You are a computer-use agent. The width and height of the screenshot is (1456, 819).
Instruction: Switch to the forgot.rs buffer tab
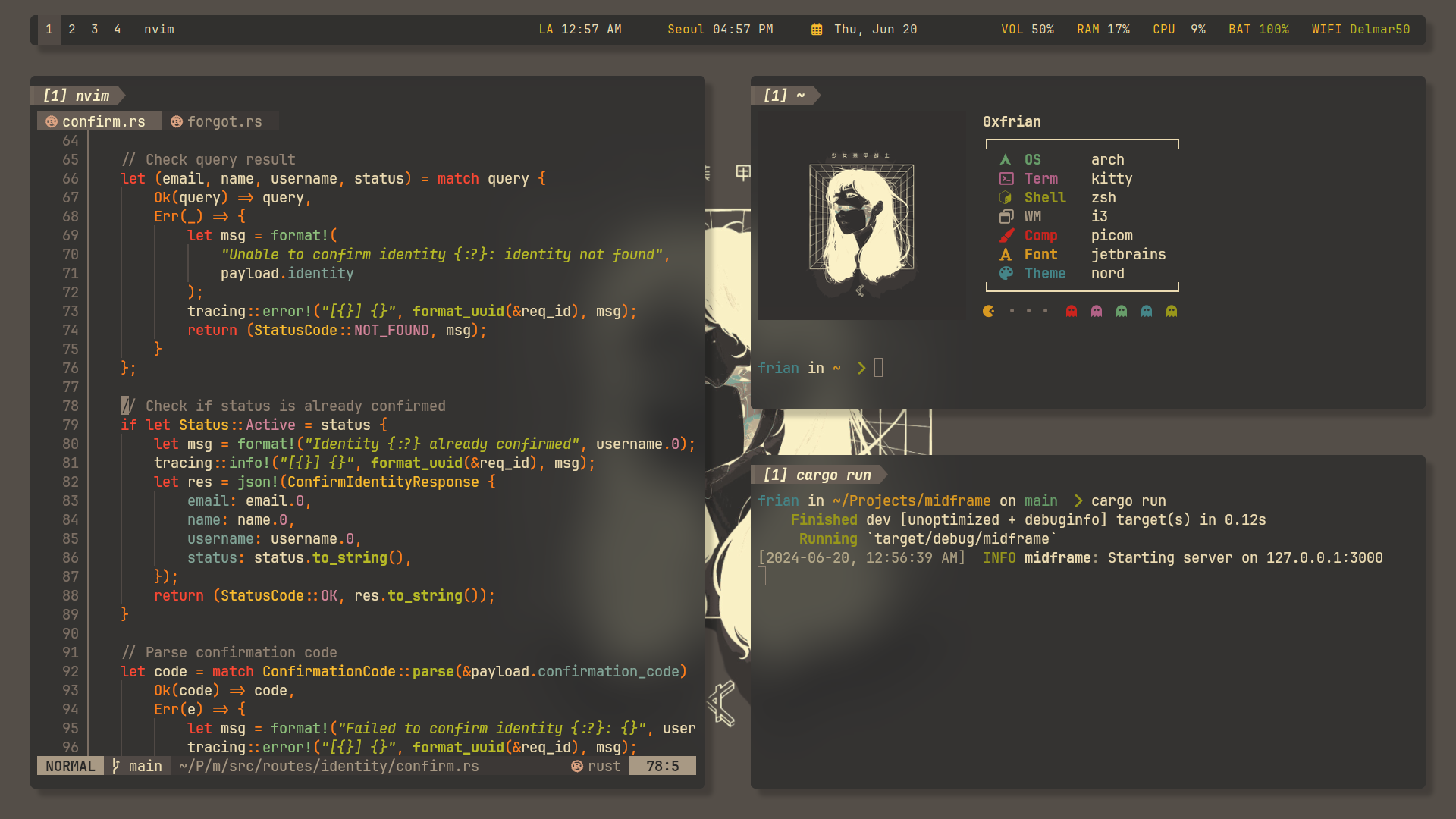point(224,122)
